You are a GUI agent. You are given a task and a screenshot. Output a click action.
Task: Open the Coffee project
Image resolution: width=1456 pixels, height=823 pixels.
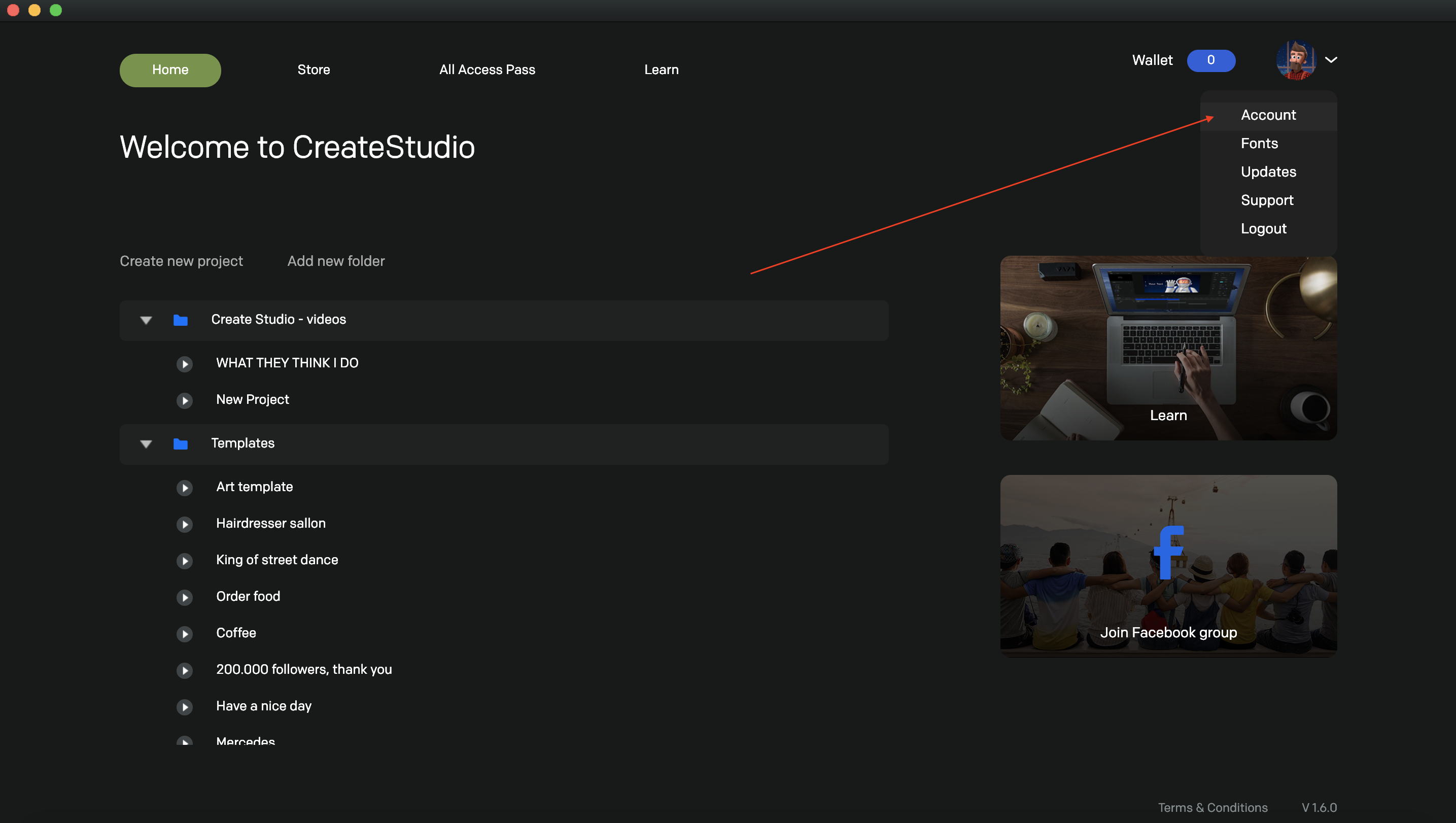tap(236, 633)
